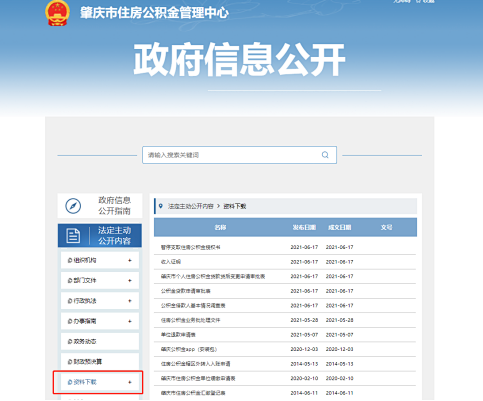Open the 公积金借款人基本情况调查表 entry
The height and width of the screenshot is (401, 483).
[193, 306]
